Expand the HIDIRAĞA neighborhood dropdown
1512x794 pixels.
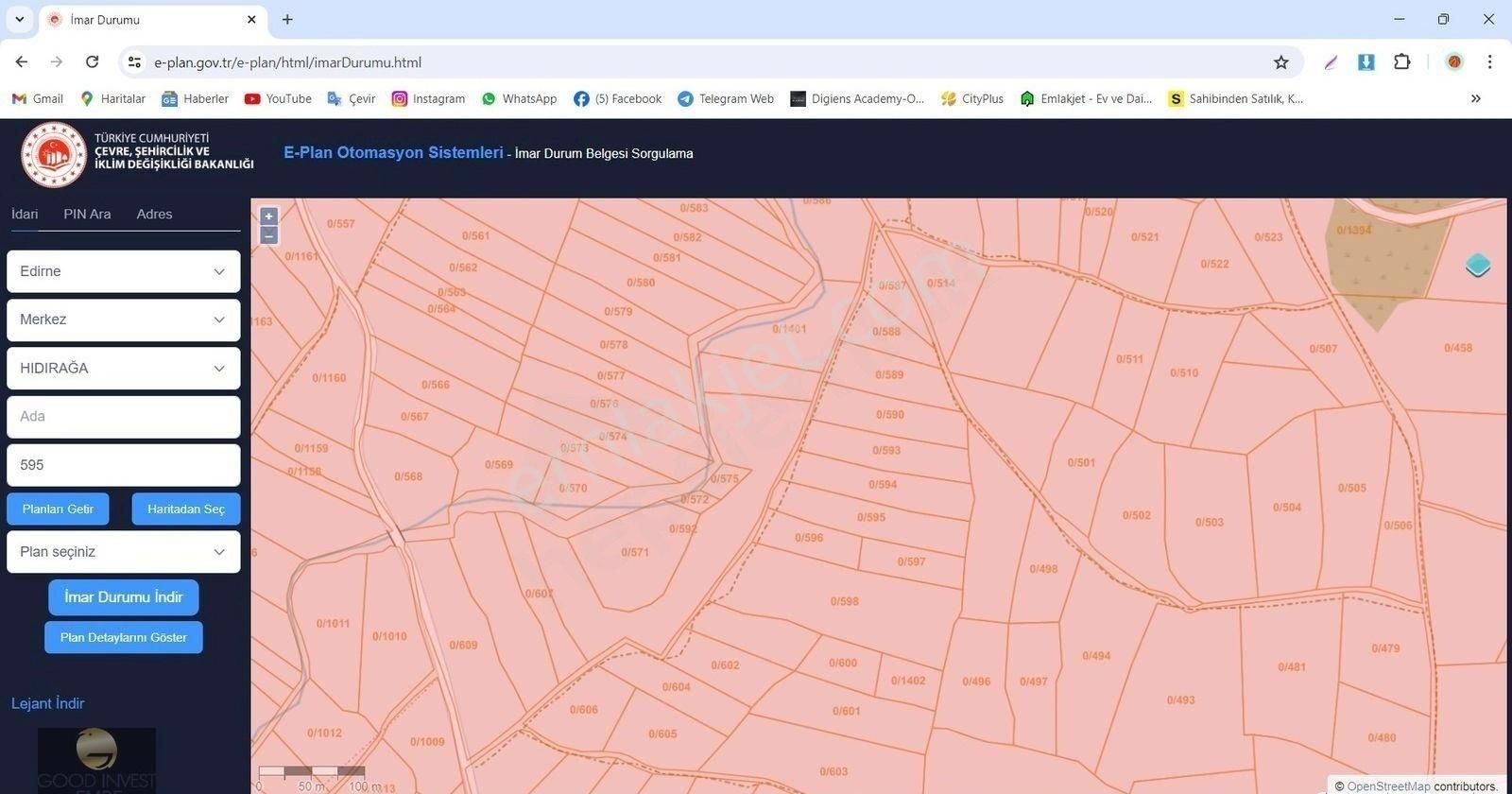[x=124, y=369]
